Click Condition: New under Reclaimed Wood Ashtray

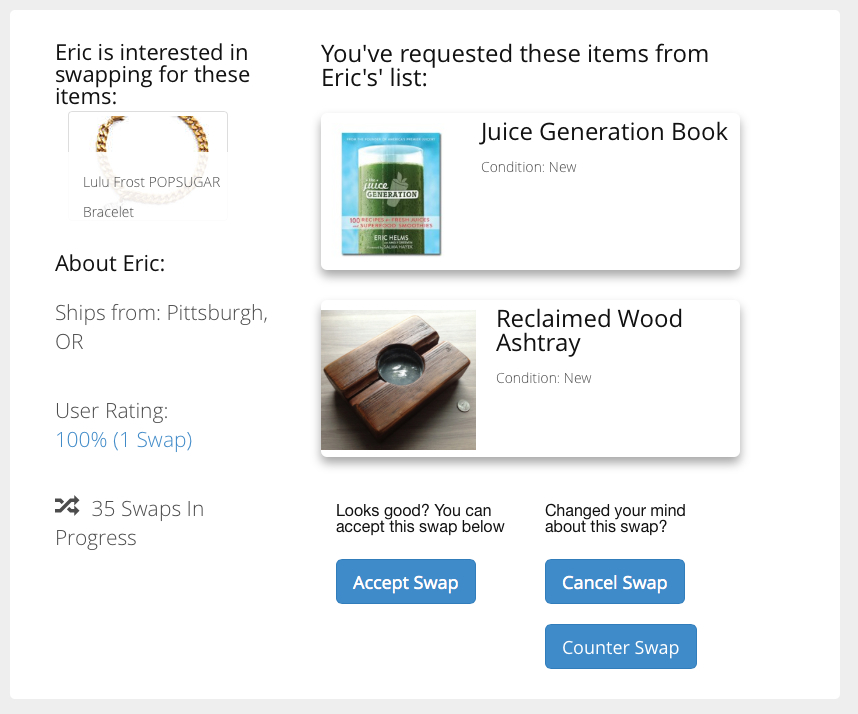[543, 378]
